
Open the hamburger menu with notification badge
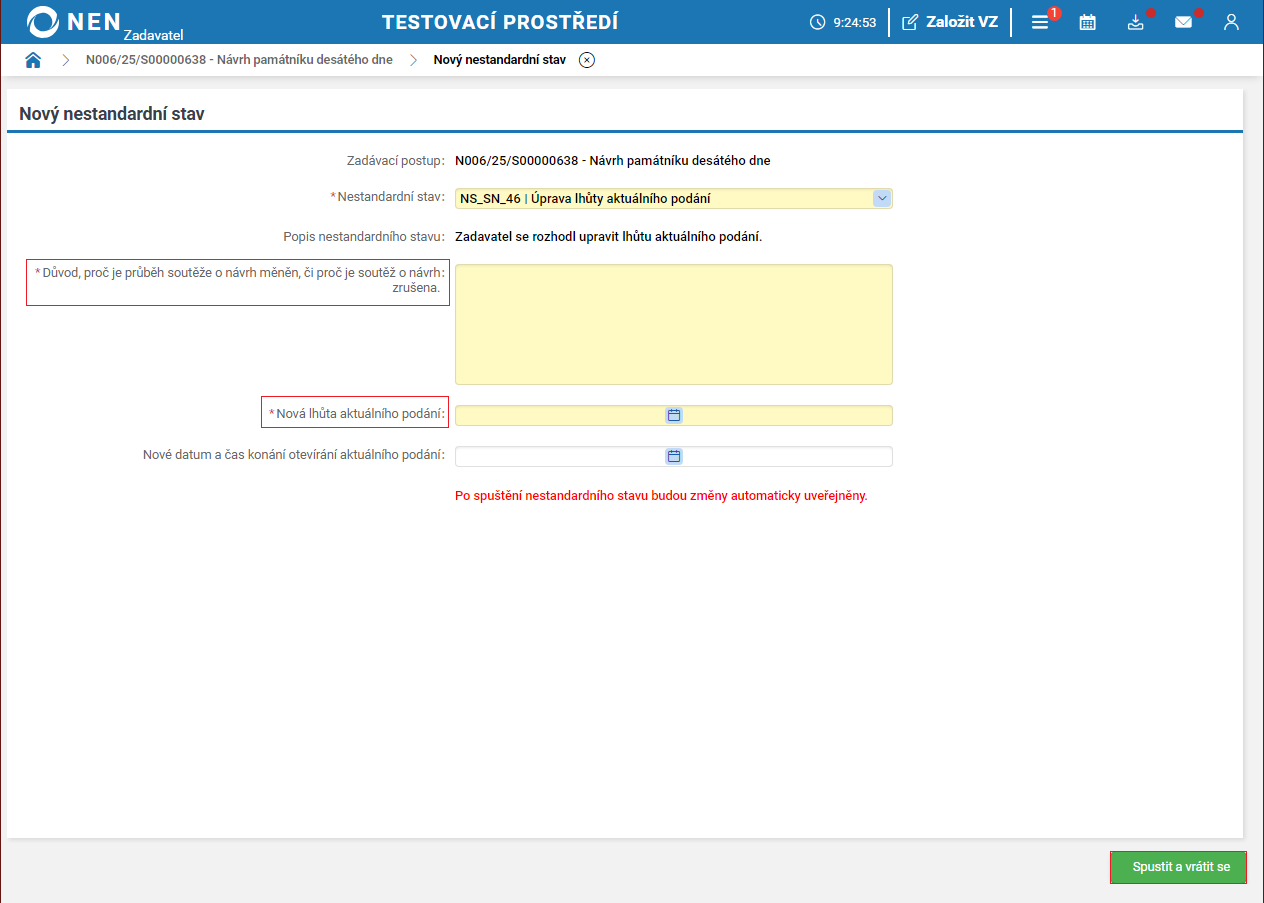click(1040, 22)
